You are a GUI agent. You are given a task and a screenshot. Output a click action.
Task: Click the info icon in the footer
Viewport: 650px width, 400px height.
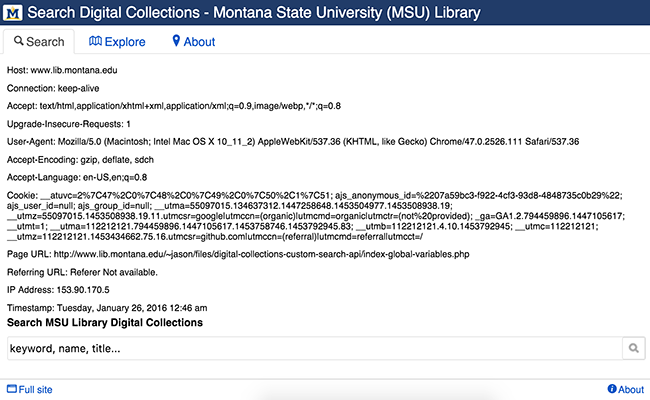click(611, 389)
